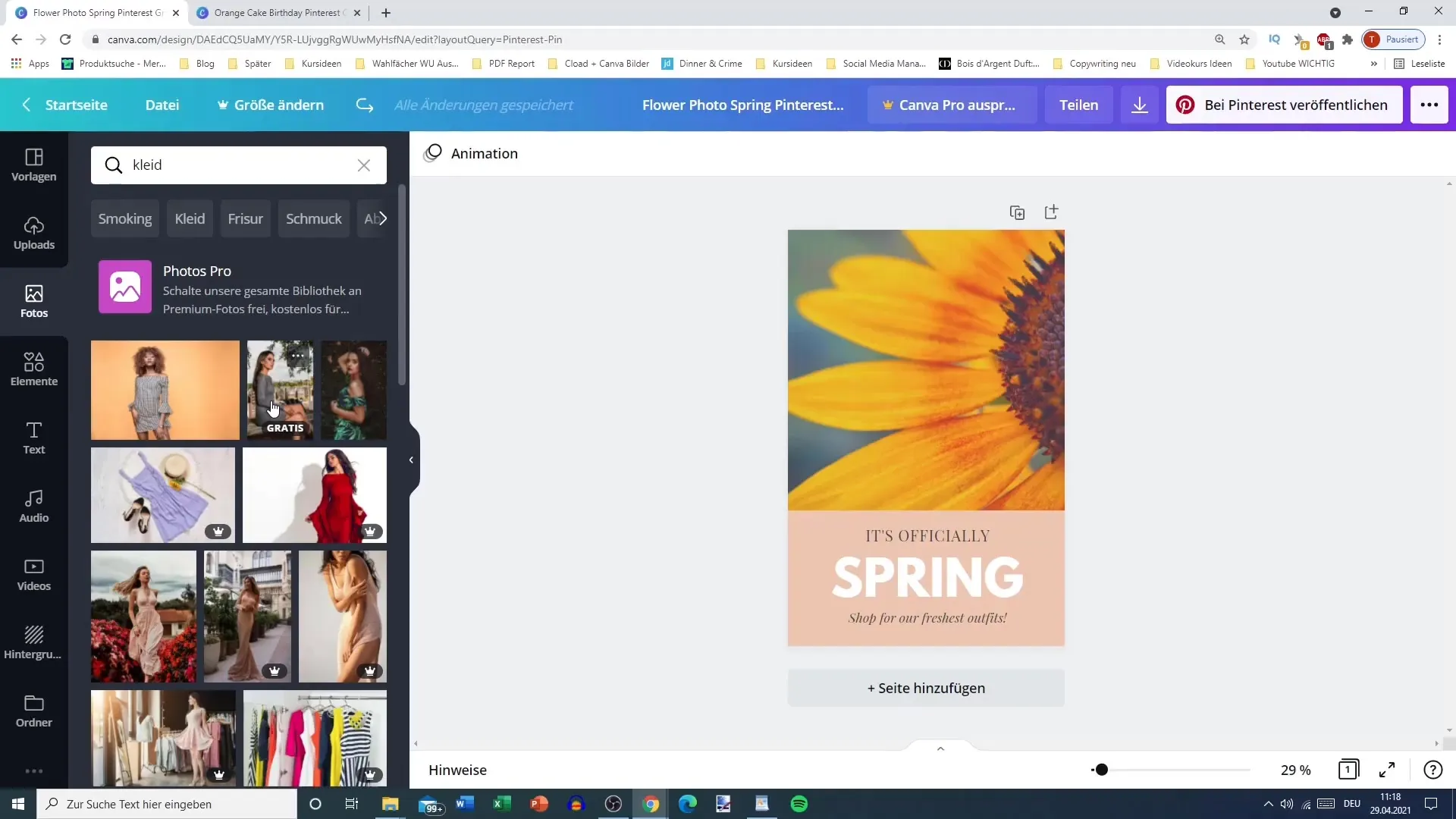Open the help question mark button
1456x819 pixels.
tap(1432, 770)
